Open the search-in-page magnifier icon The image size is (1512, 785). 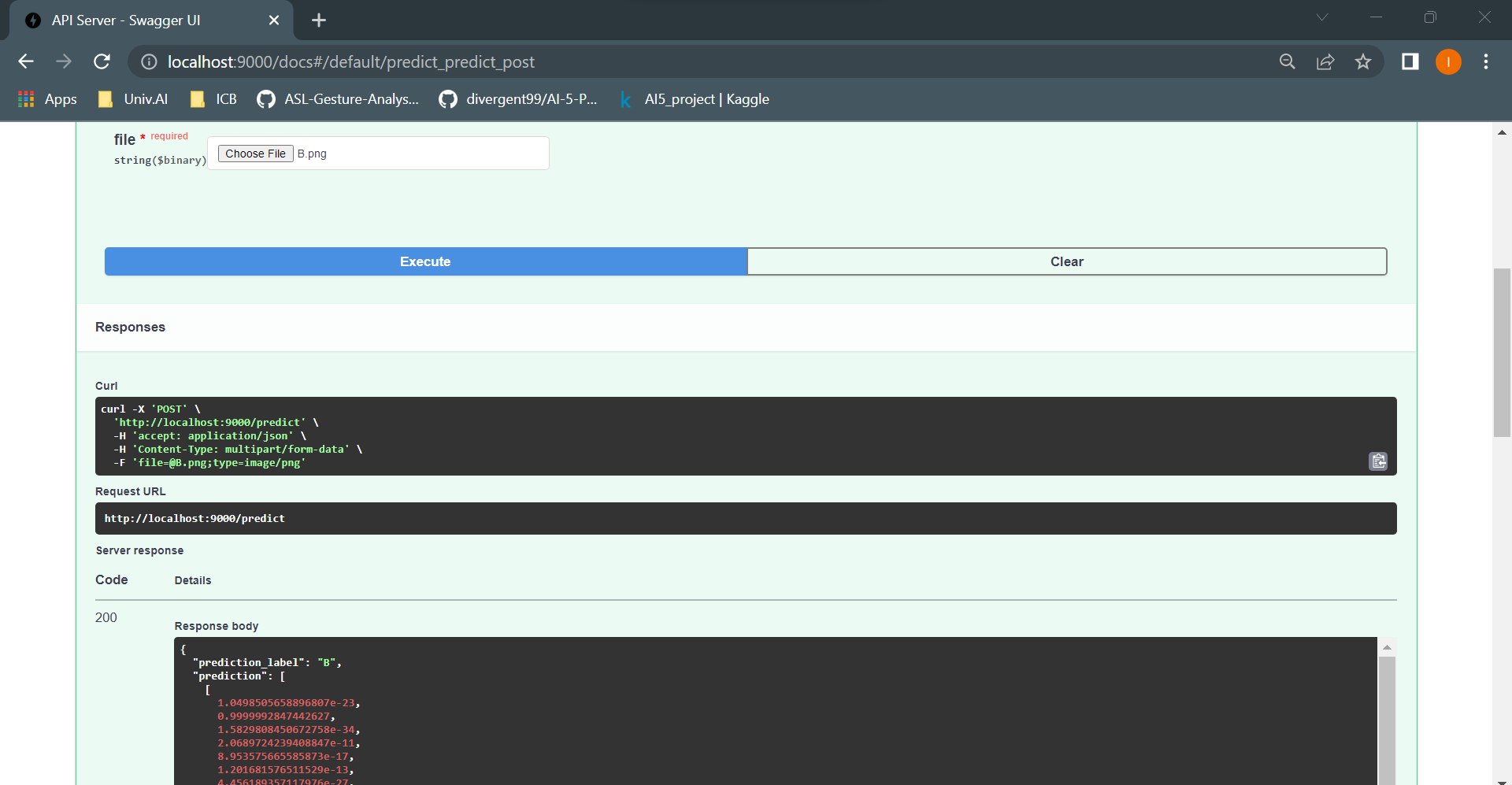[1288, 61]
